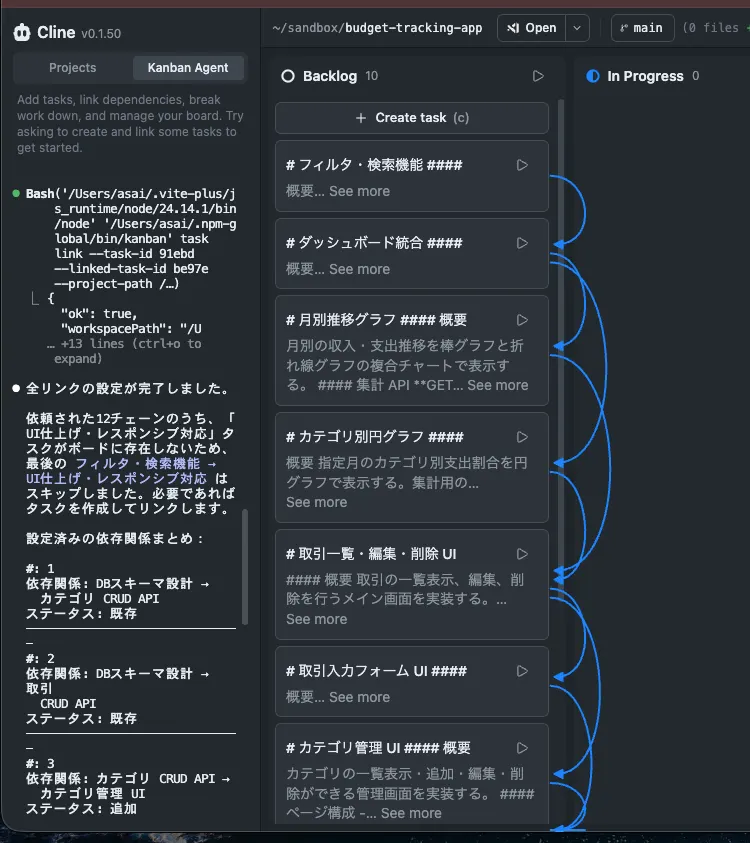Switch to the Projects tab
The width and height of the screenshot is (750, 843).
click(x=73, y=68)
